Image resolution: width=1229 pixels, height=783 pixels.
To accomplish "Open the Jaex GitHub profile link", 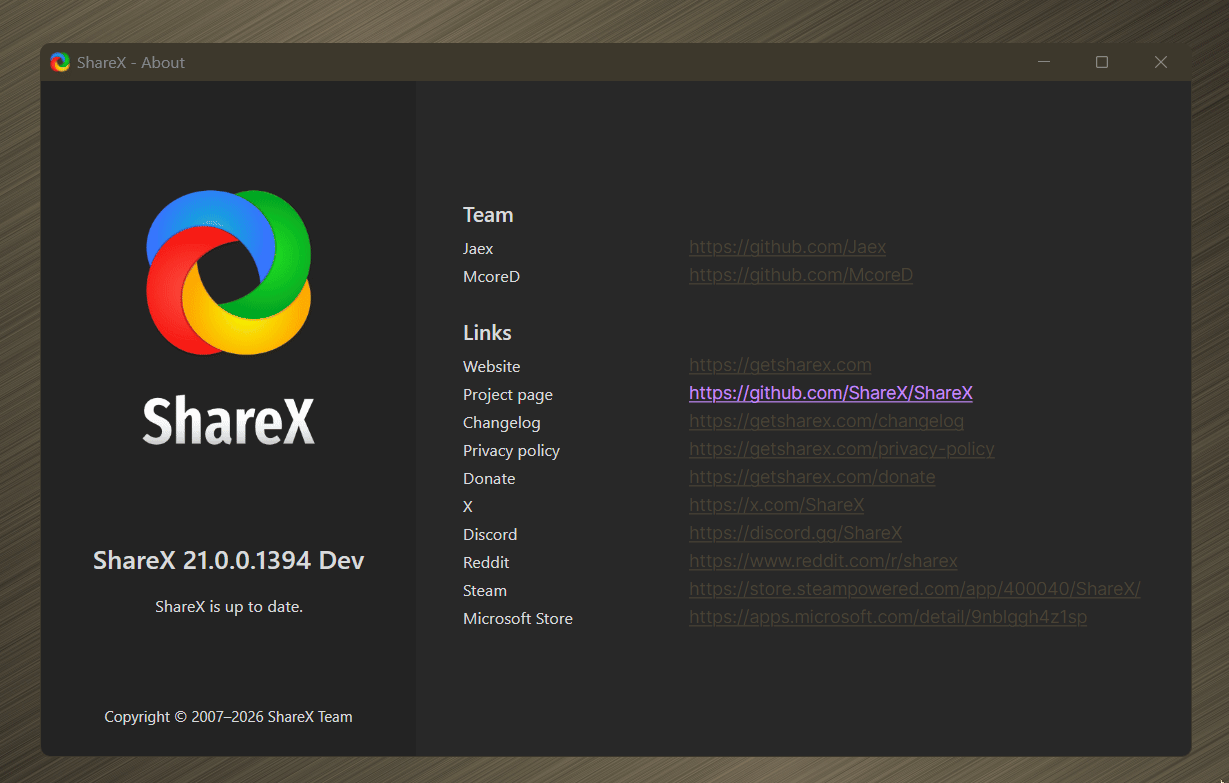I will point(787,247).
